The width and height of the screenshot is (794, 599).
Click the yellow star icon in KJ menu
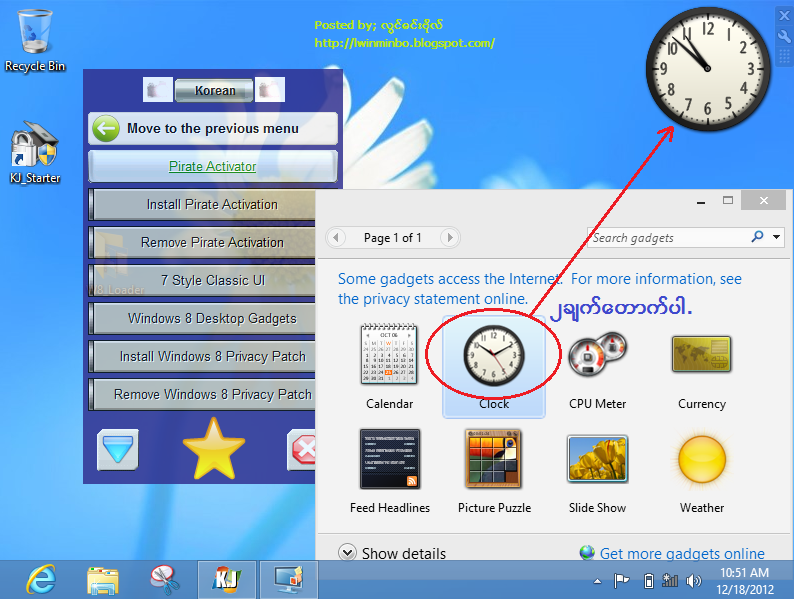[x=214, y=449]
